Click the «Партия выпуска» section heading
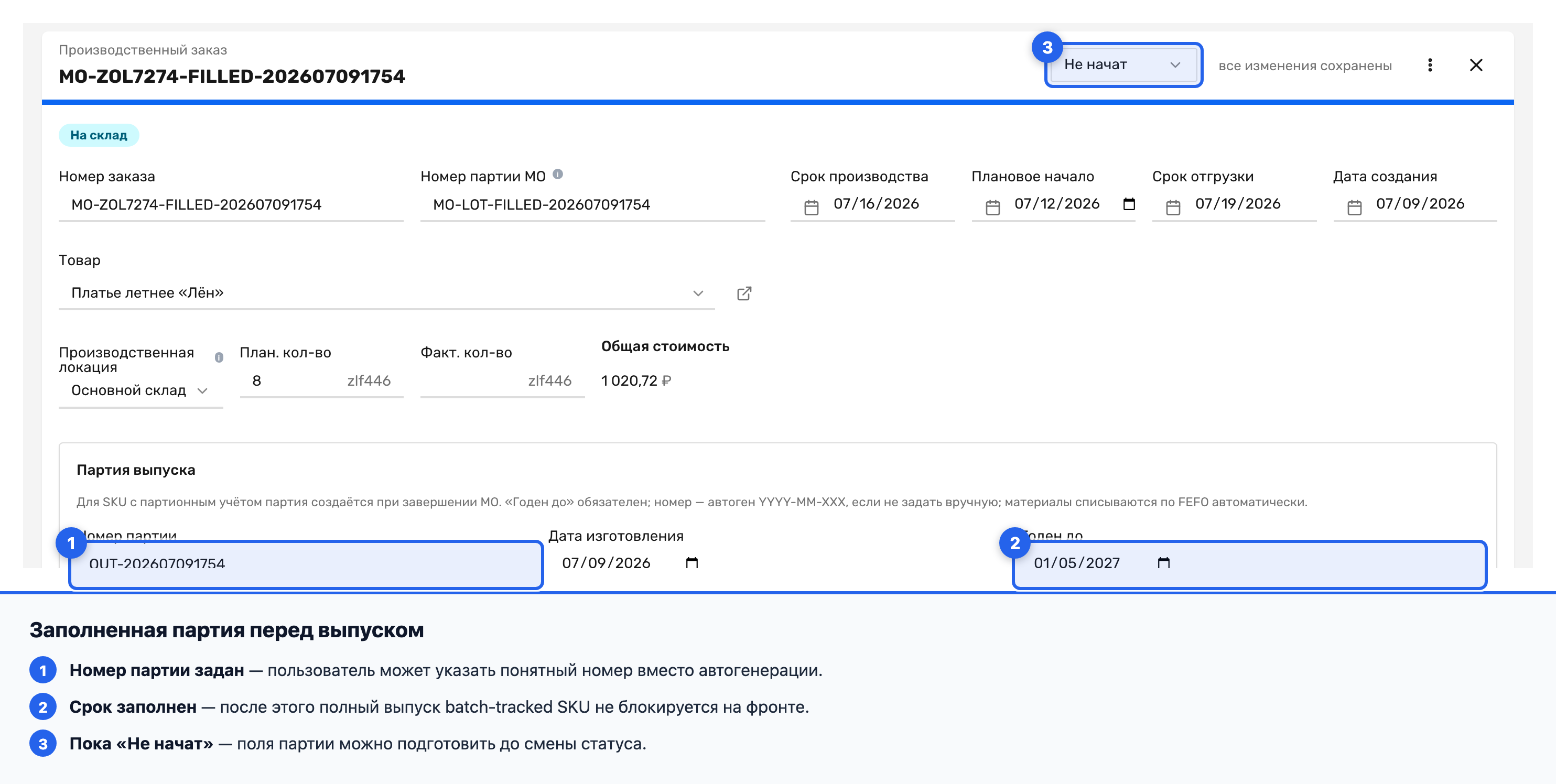Viewport: 1556px width, 784px height. click(x=136, y=470)
